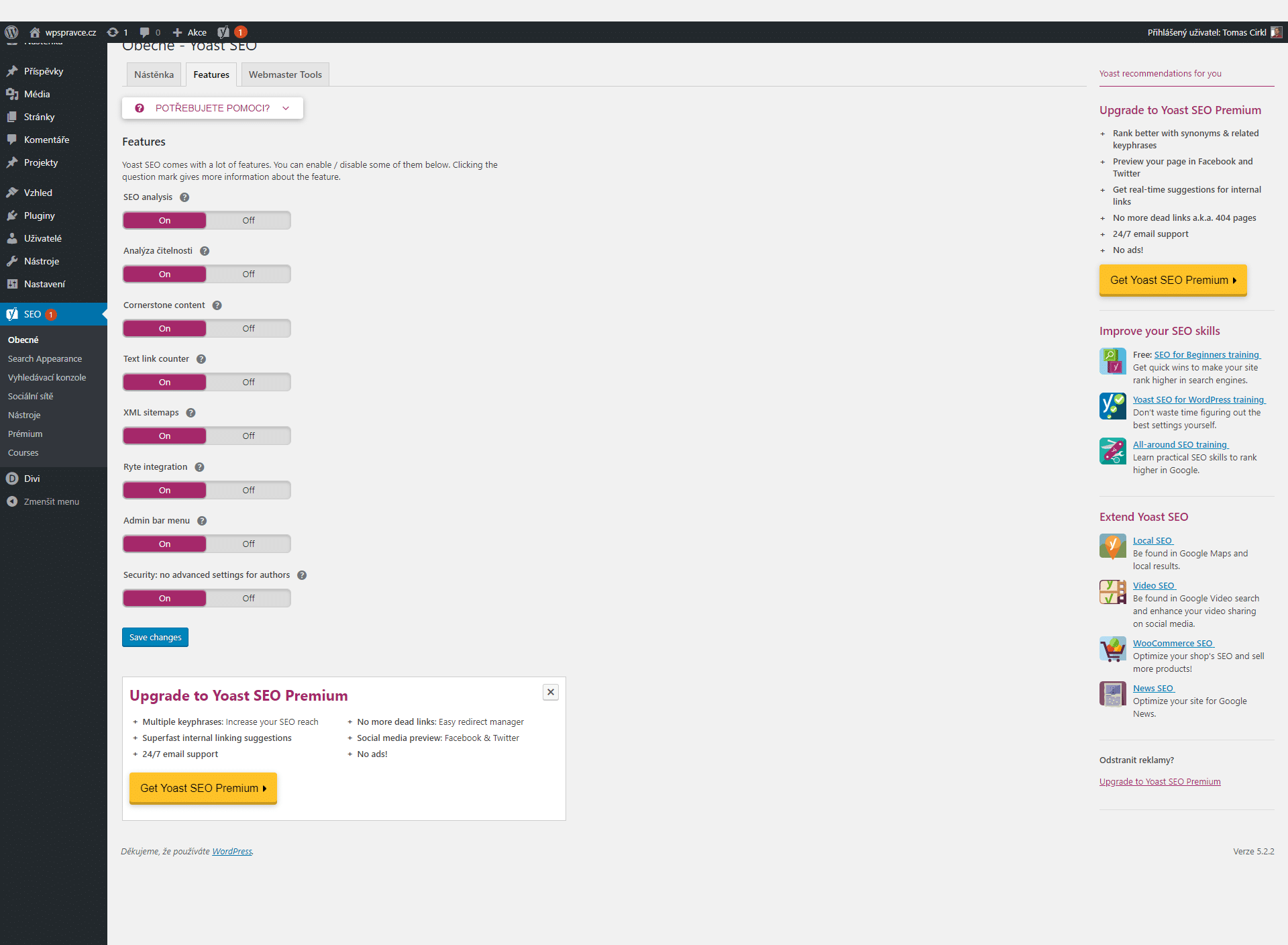
Task: Open the Prémium submenu item
Action: 25,434
